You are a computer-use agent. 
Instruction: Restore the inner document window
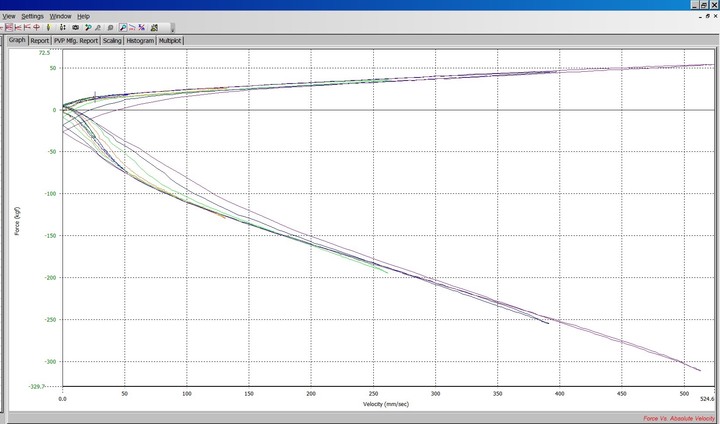tap(708, 16)
